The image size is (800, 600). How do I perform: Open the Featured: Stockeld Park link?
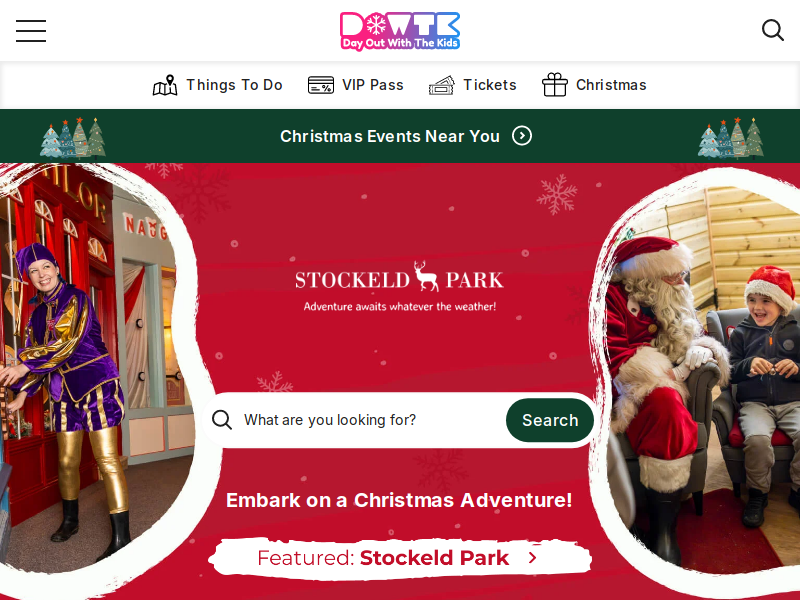pyautogui.click(x=400, y=558)
